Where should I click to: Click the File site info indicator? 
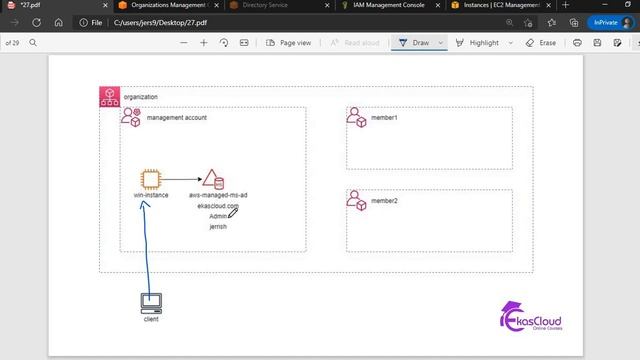click(91, 23)
